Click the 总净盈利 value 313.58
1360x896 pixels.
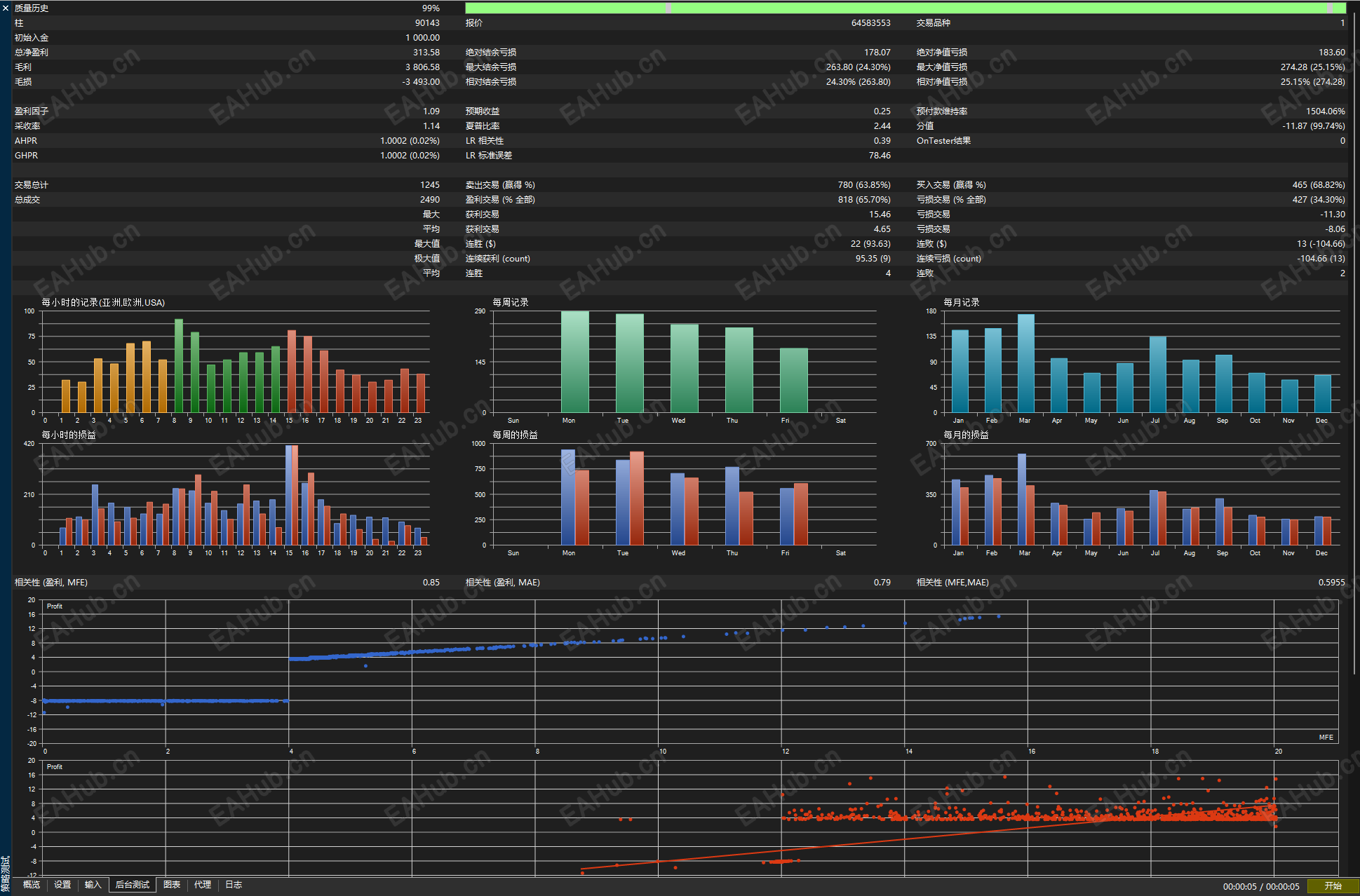tap(426, 53)
